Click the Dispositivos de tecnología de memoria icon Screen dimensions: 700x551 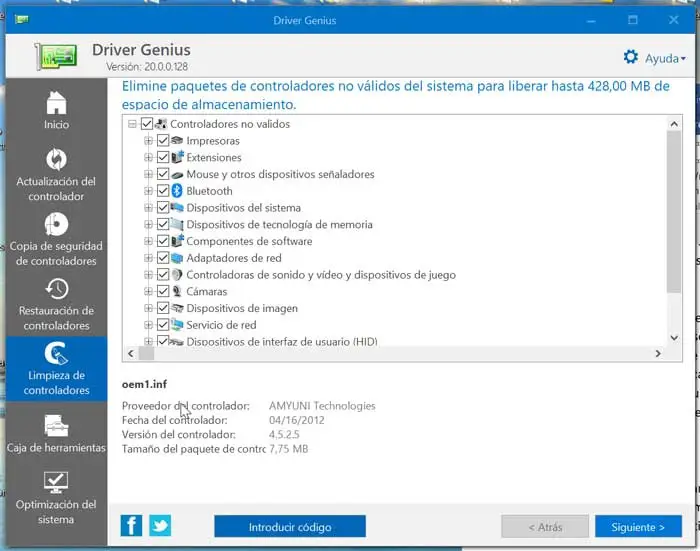pos(177,224)
